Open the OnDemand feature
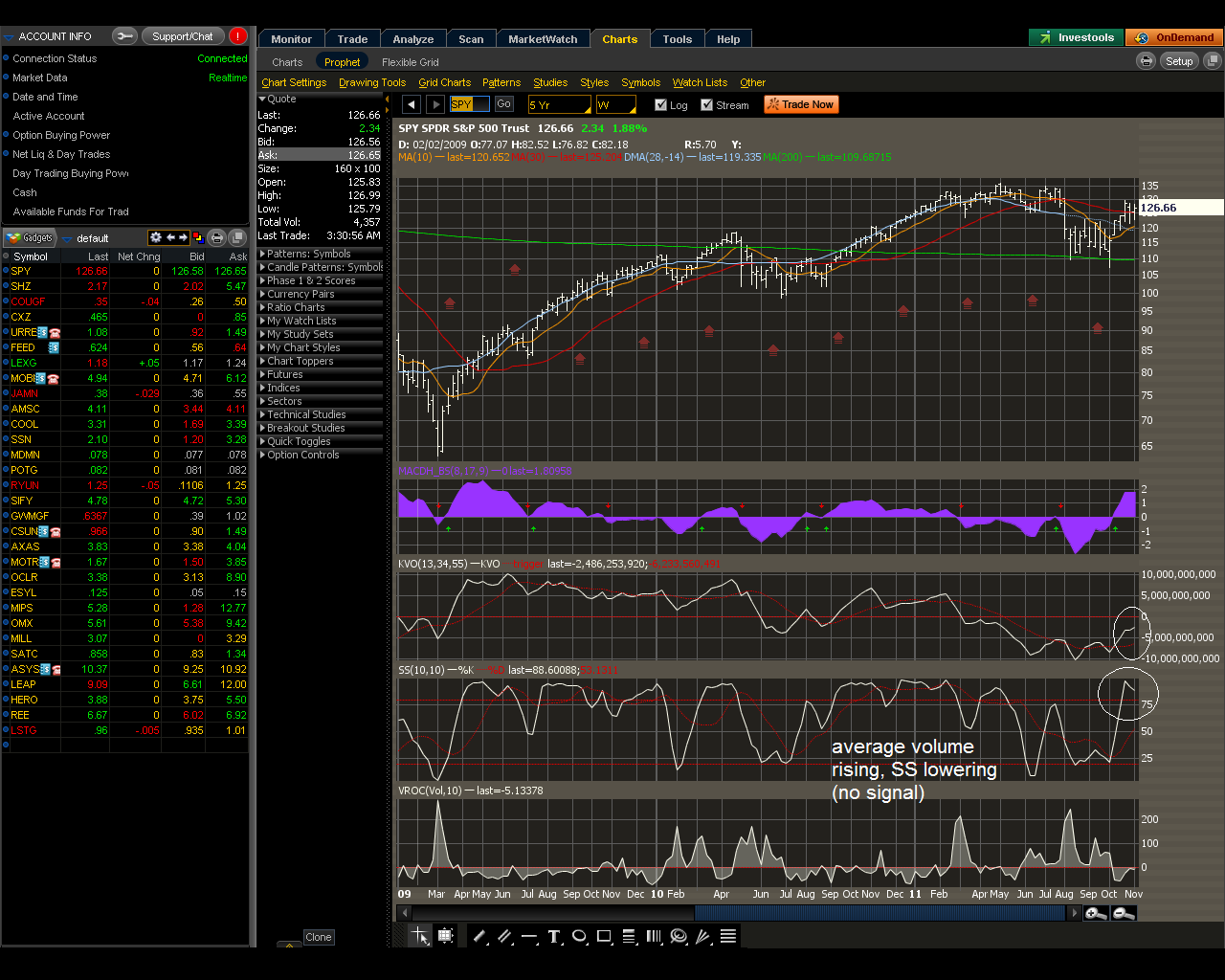1225x980 pixels. [x=1174, y=37]
